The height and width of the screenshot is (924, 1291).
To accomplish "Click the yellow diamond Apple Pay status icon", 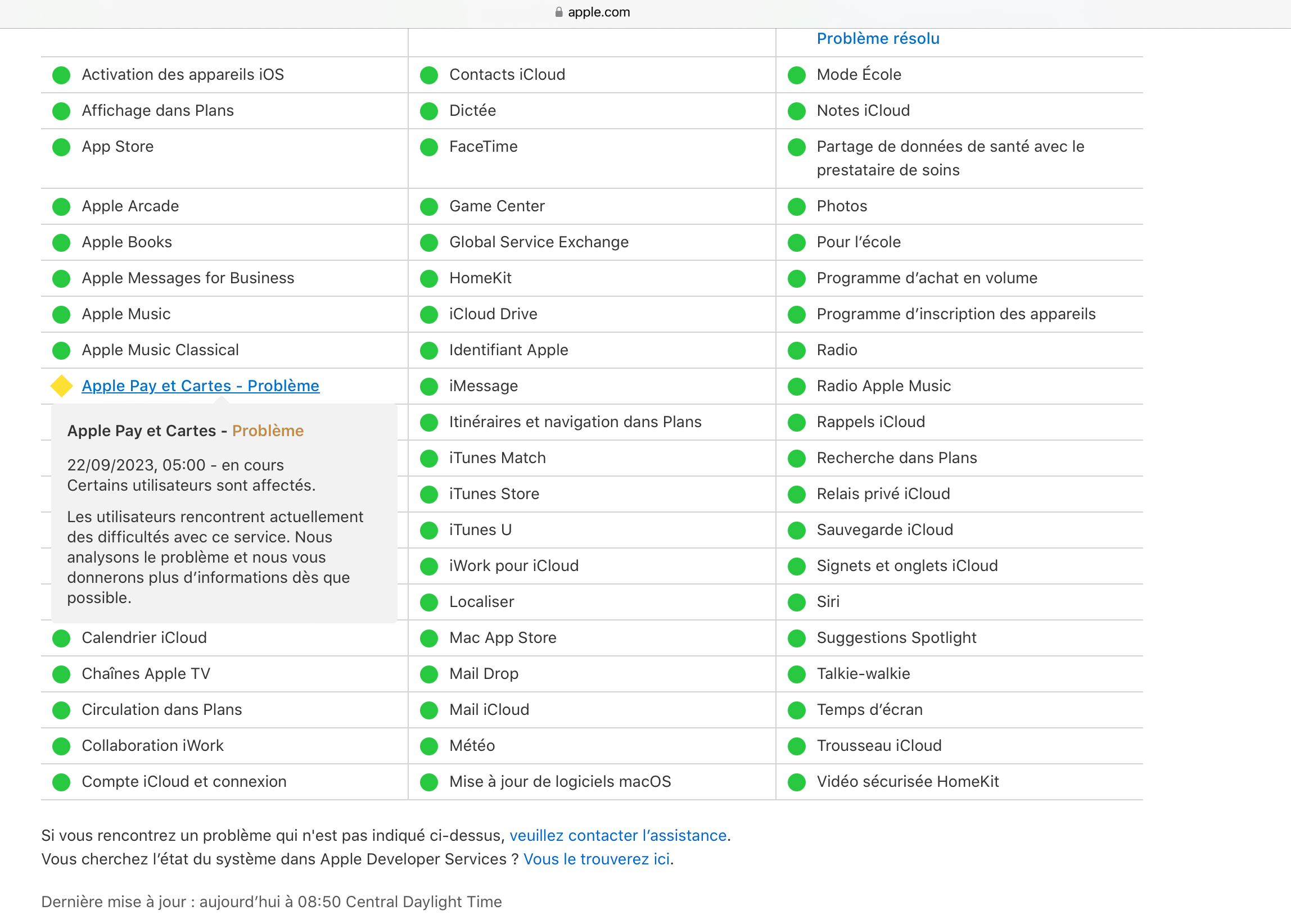I will (x=61, y=386).
